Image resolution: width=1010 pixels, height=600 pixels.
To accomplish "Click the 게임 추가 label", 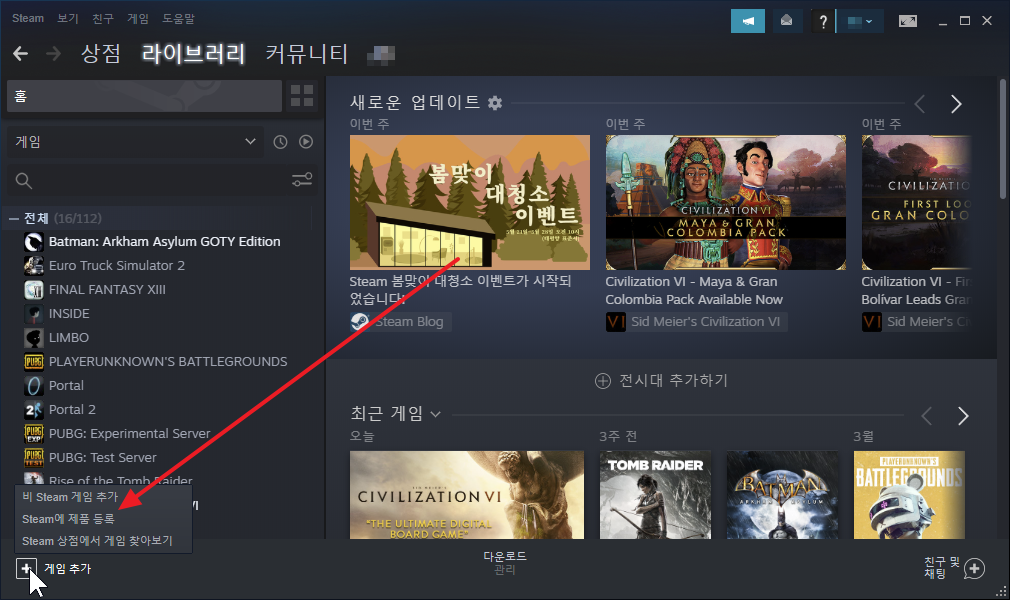I will coord(68,568).
